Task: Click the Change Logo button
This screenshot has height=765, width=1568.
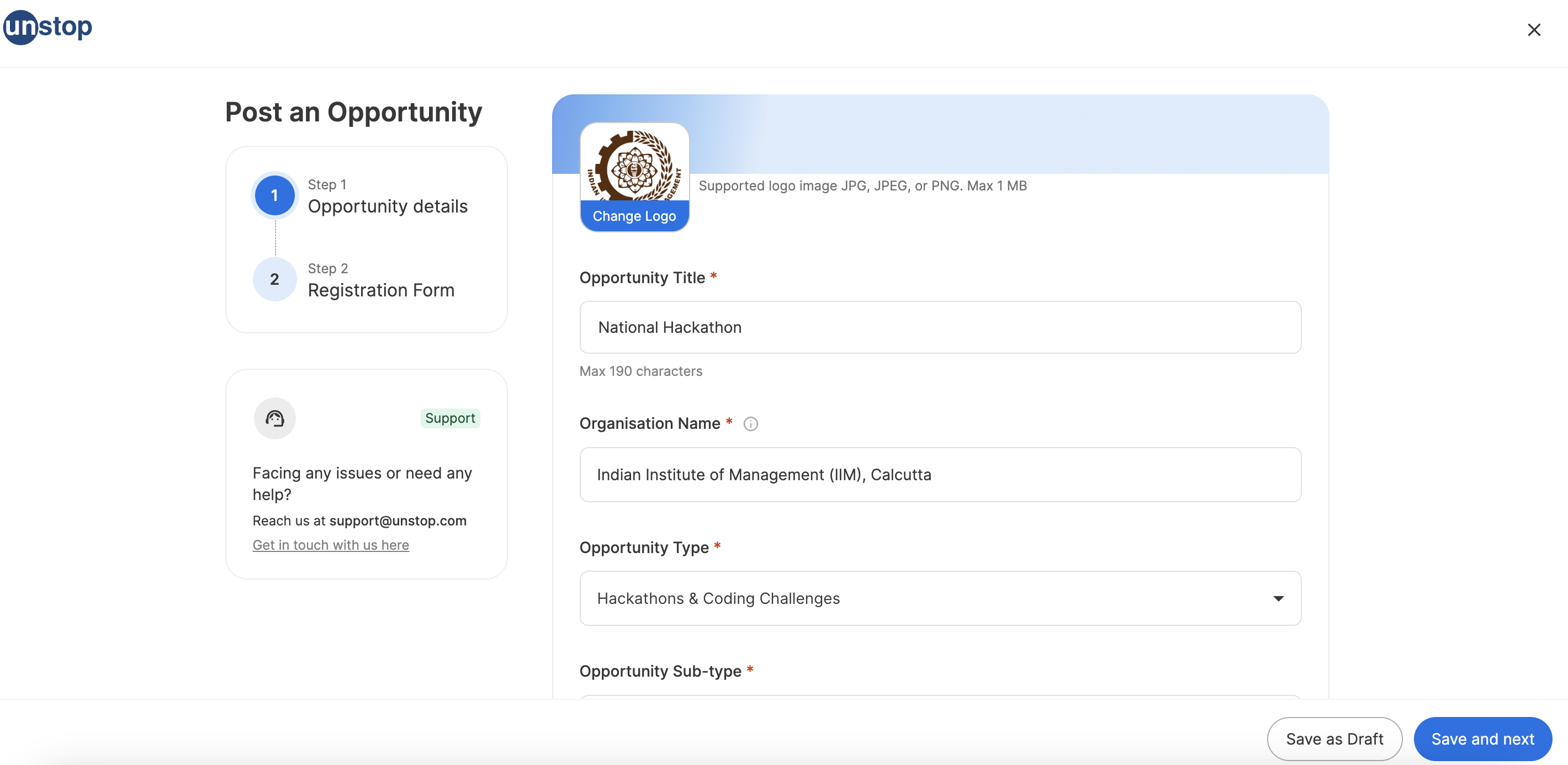Action: 634,216
